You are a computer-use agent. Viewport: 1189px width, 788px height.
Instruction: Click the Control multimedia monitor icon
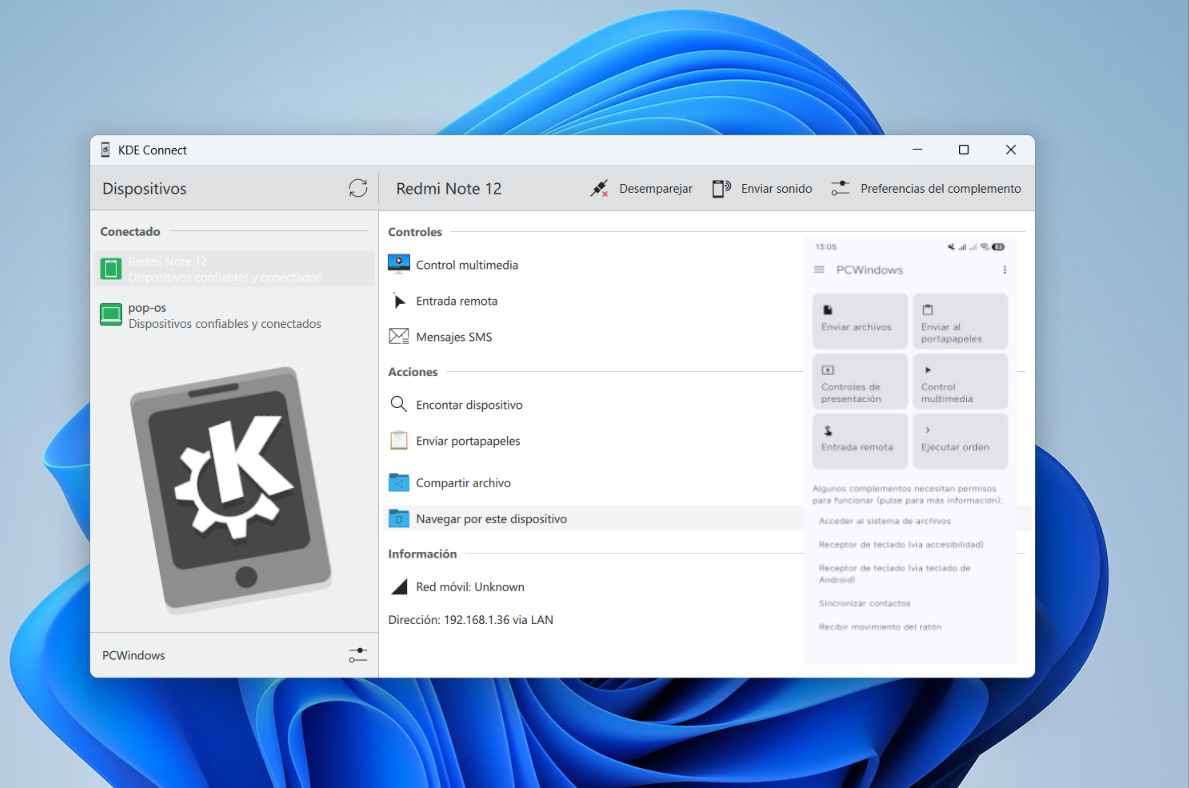pyautogui.click(x=399, y=264)
